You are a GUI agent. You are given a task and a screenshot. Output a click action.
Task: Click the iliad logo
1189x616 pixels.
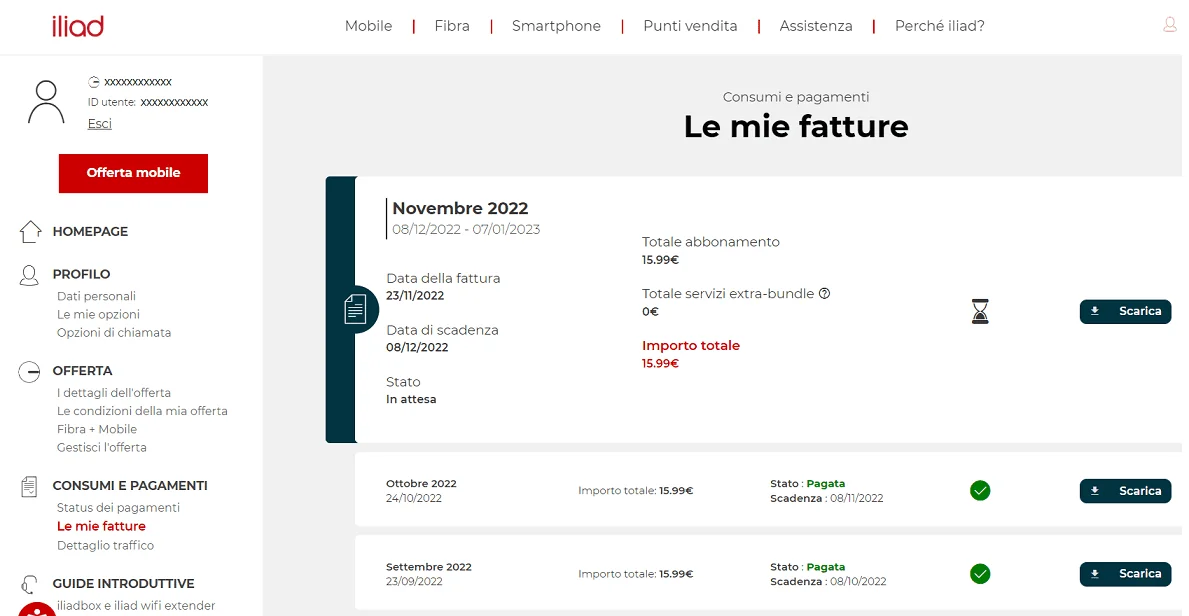[77, 27]
